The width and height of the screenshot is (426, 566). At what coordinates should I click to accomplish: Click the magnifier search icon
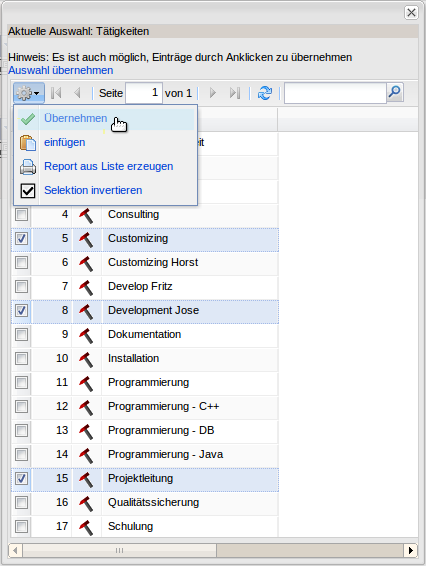(395, 93)
